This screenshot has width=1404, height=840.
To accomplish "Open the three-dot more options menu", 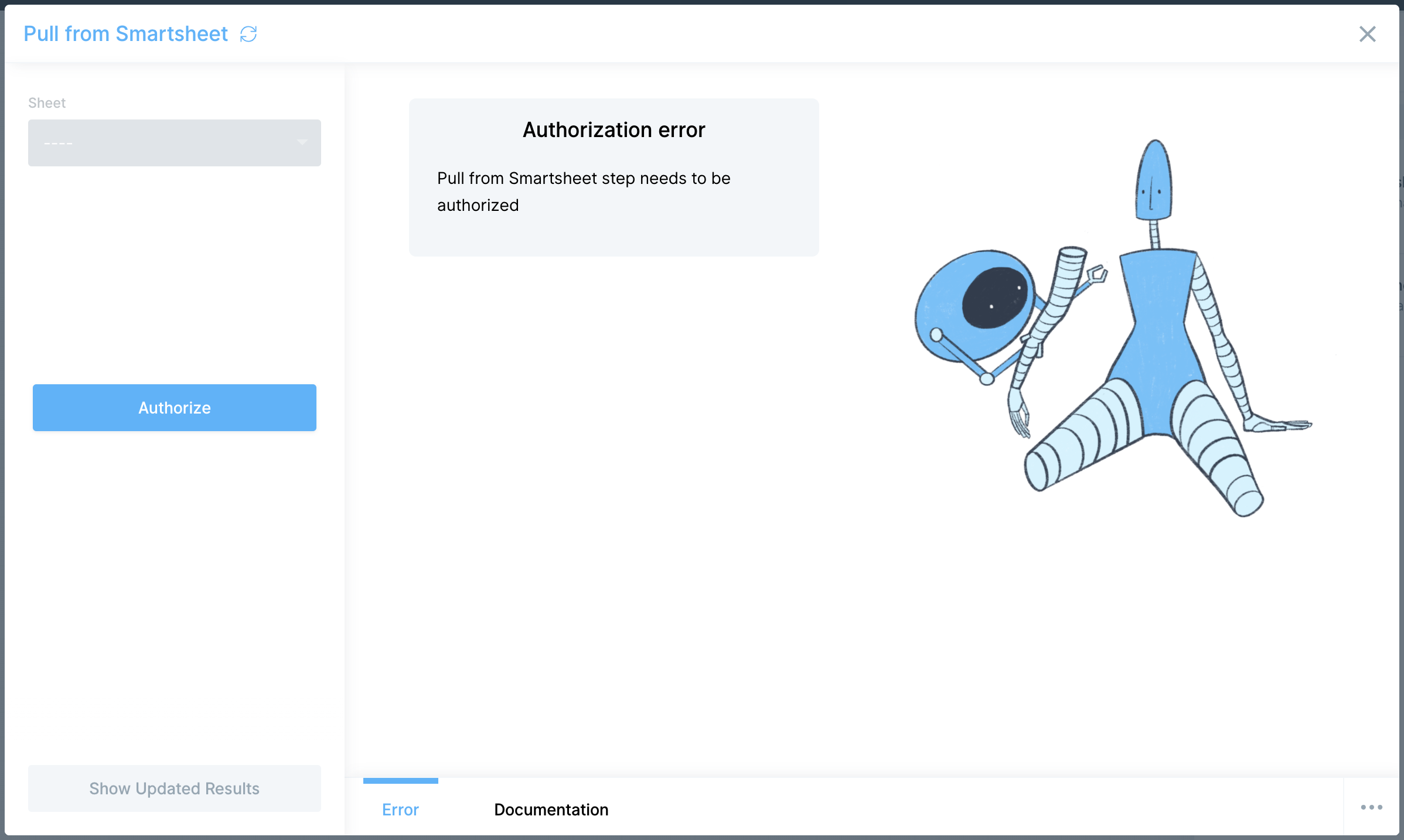I will [1372, 807].
